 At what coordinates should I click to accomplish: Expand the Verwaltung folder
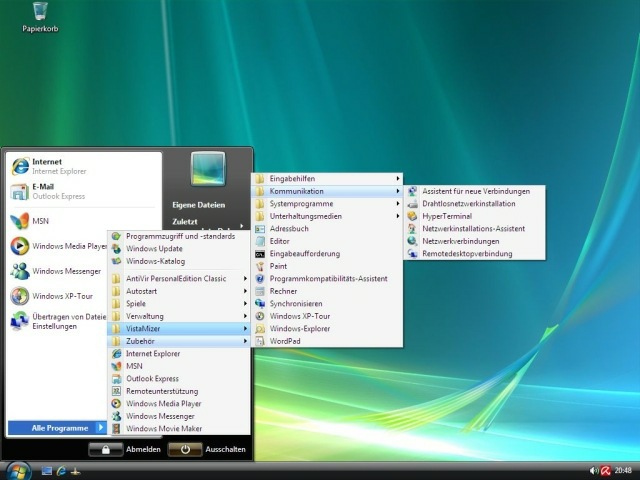pos(179,316)
